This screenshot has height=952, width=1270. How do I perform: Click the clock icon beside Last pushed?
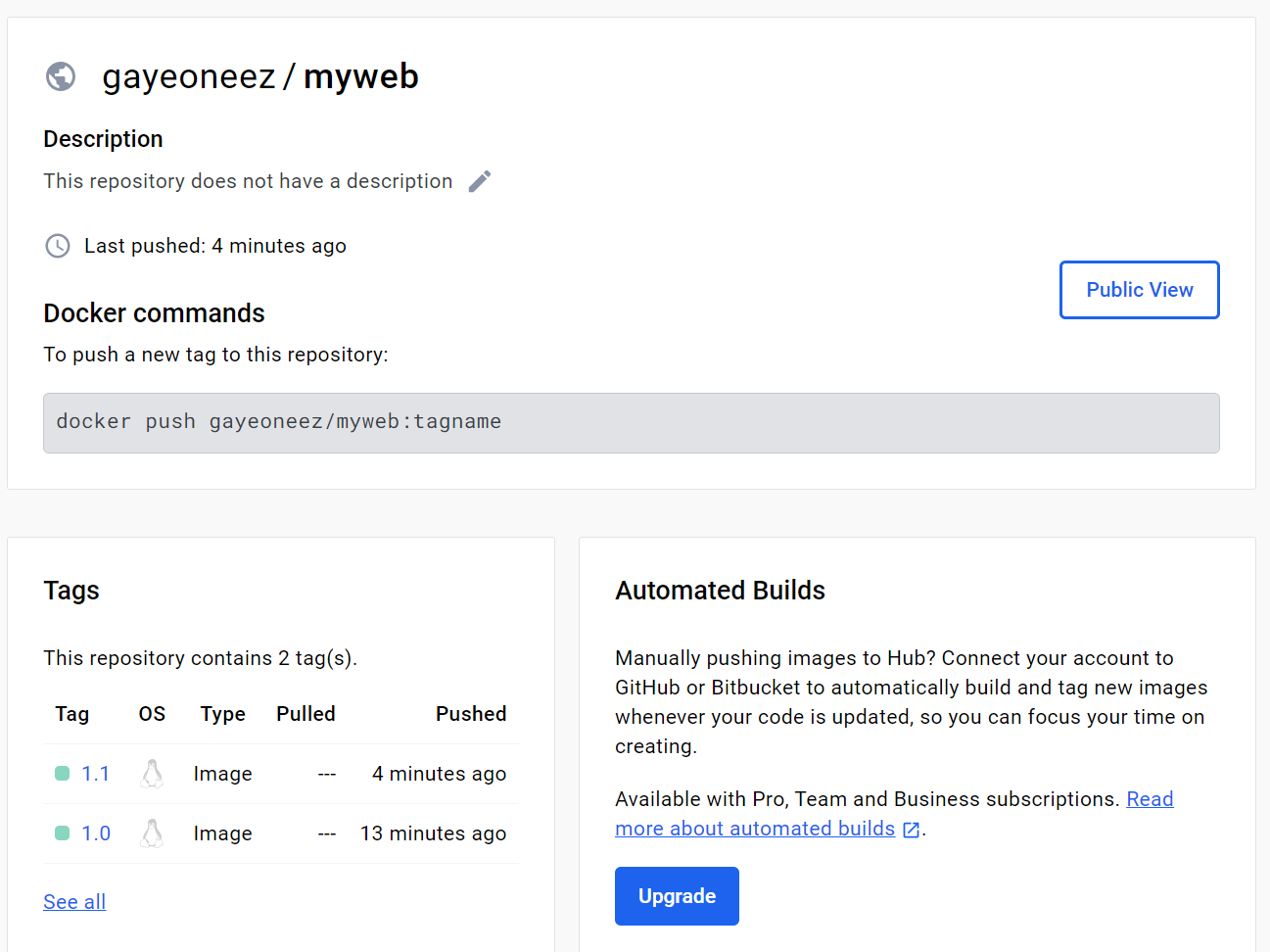tap(58, 246)
